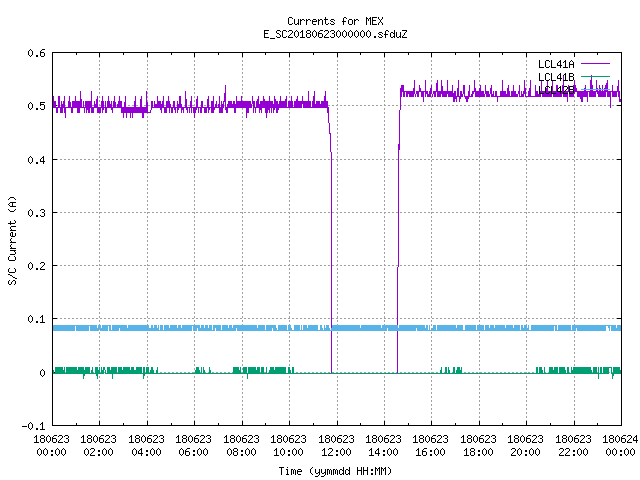Click the y-axis tick value 0.6
Viewport: 640px width, 480px height.
coord(36,53)
